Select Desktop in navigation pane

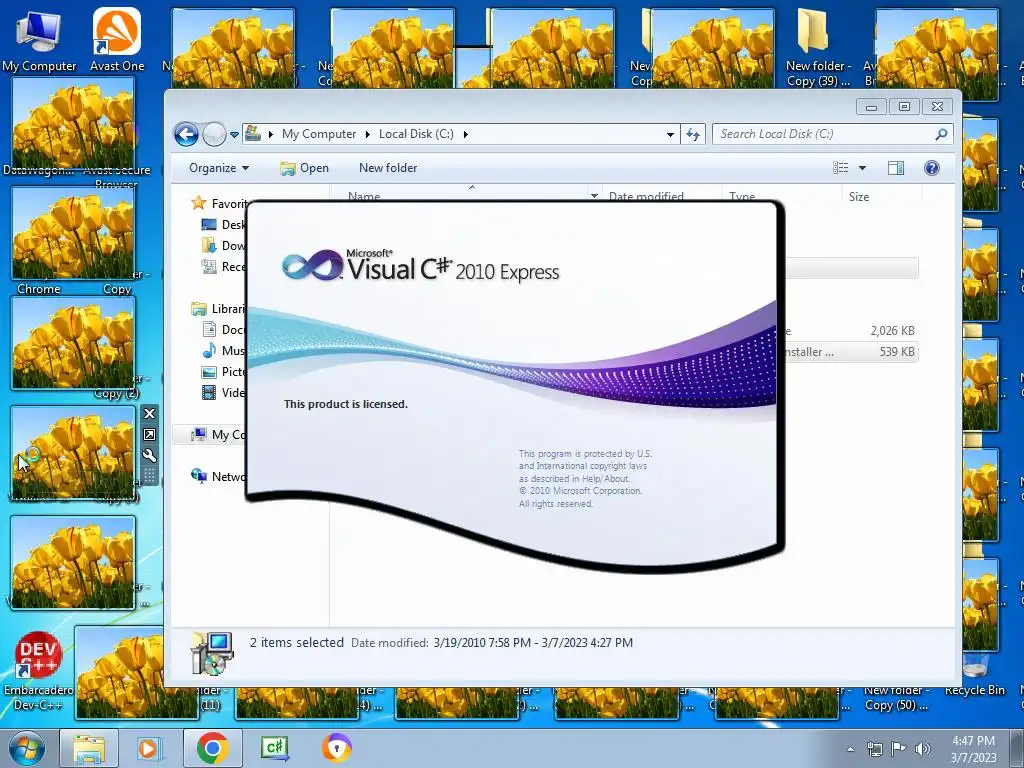tap(223, 225)
